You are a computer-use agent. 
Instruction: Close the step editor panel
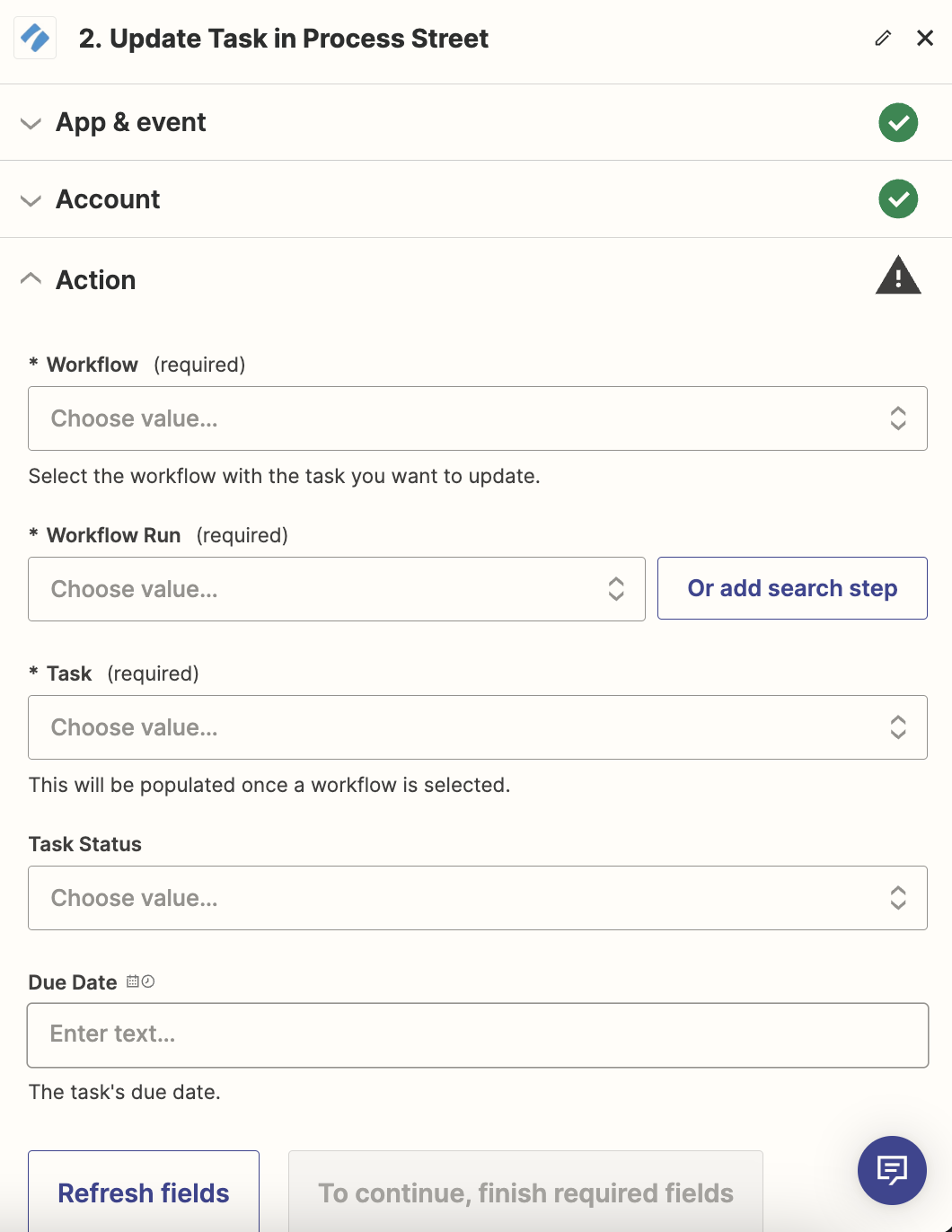click(x=925, y=38)
